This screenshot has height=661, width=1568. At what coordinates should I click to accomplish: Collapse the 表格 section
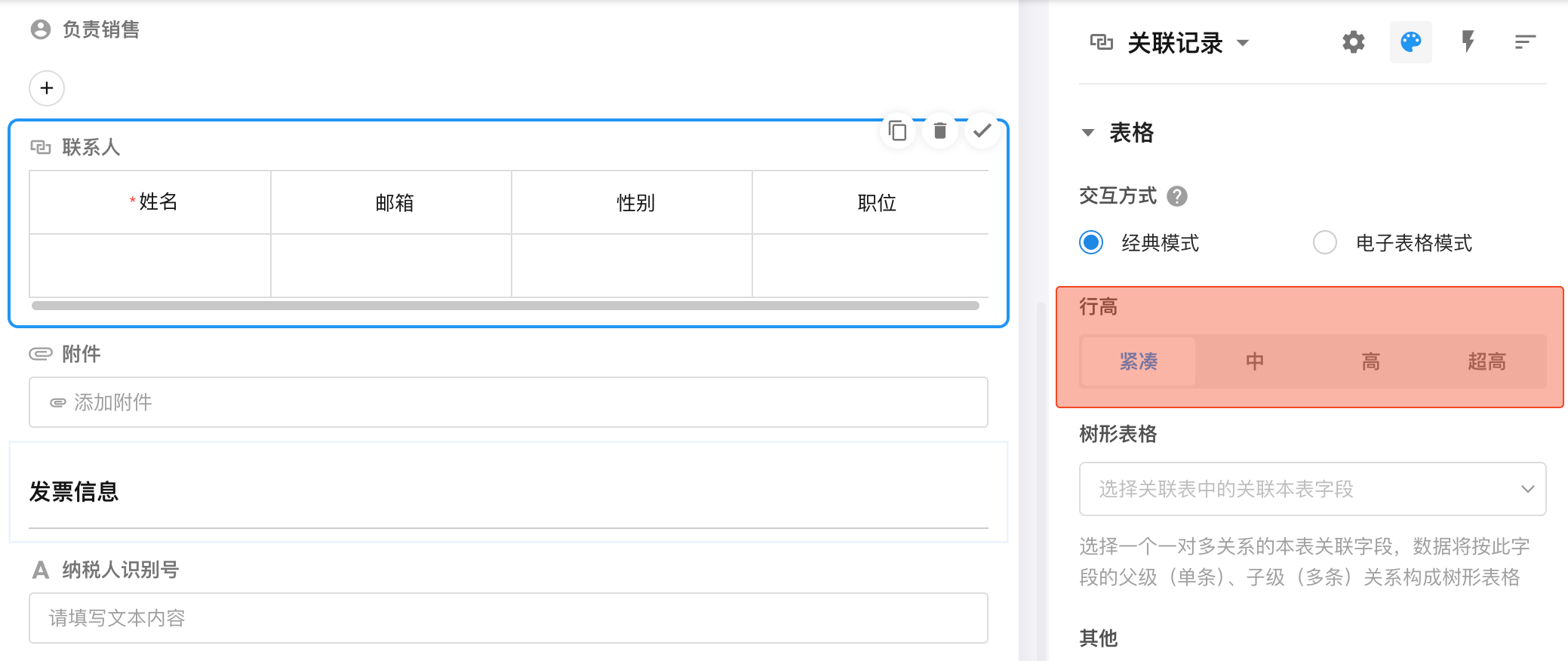coord(1087,133)
